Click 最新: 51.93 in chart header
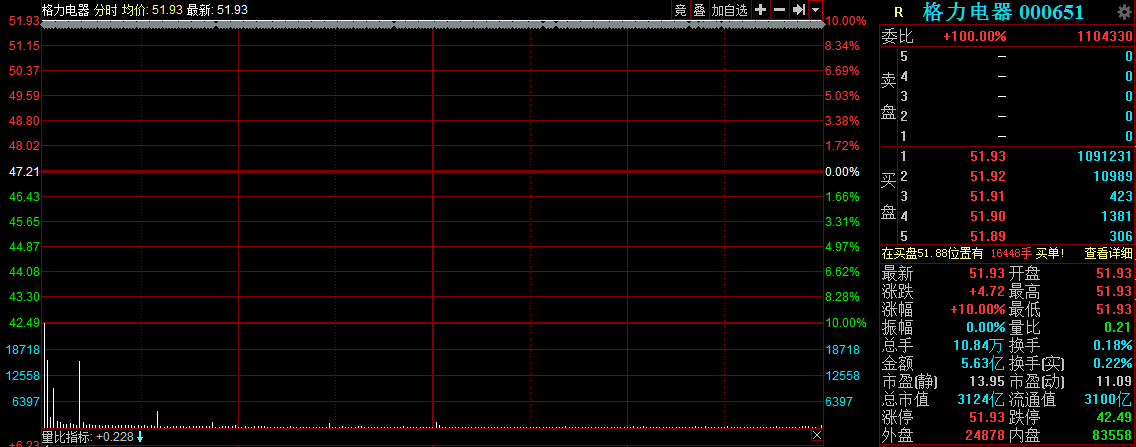1136x447 pixels. (217, 10)
